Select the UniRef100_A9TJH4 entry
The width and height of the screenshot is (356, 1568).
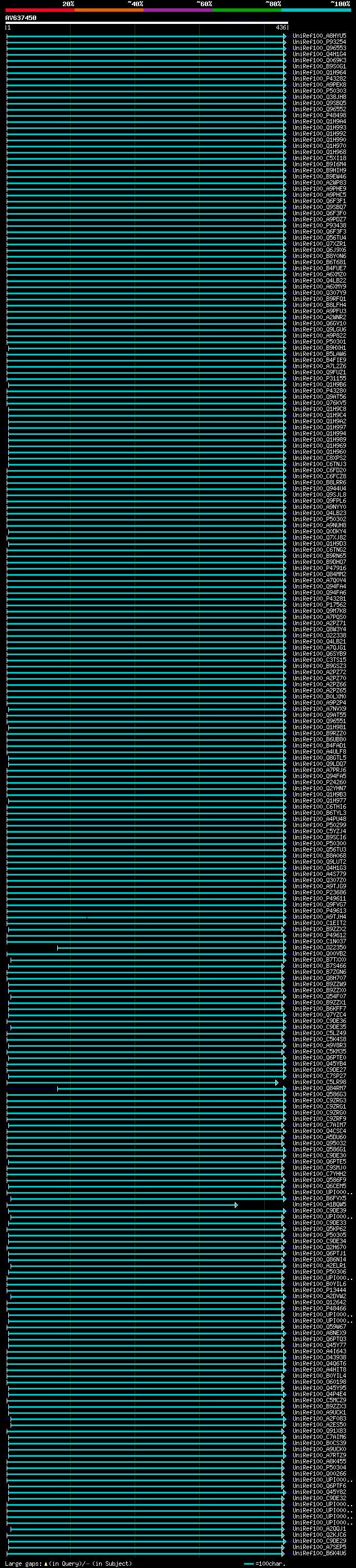coord(319,917)
